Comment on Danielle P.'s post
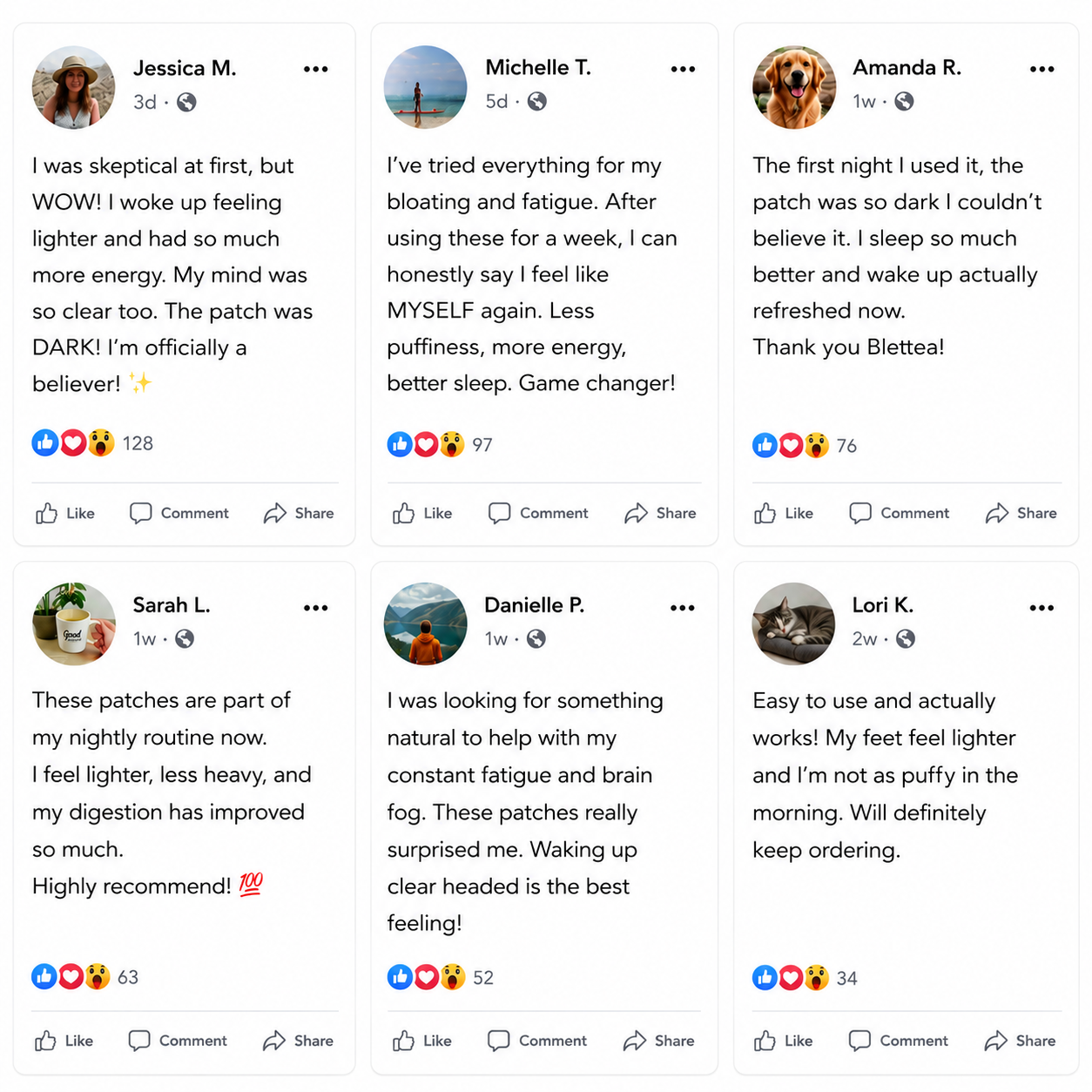This screenshot has width=1092, height=1092. (x=537, y=1041)
